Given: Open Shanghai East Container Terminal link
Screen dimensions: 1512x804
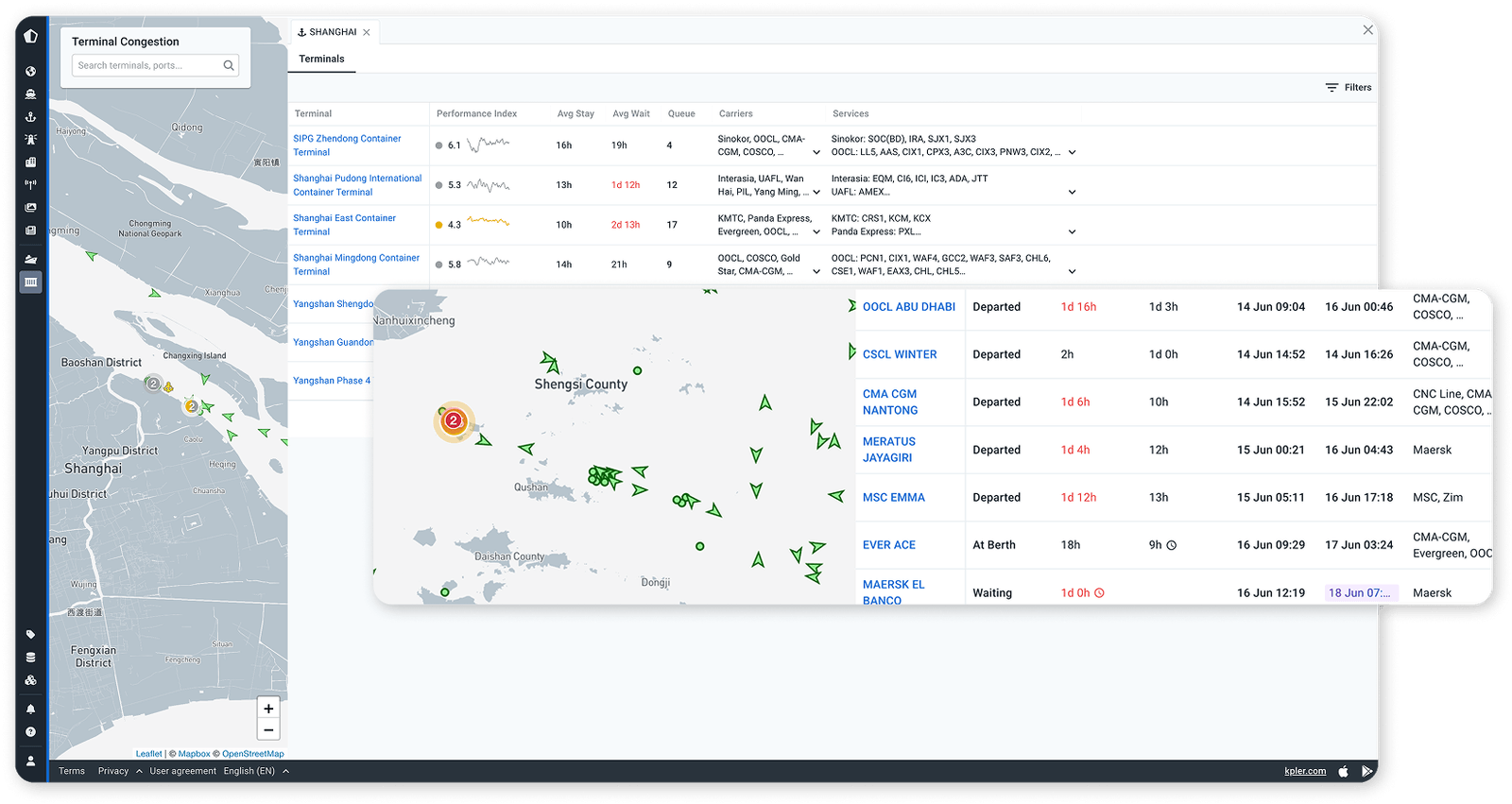Looking at the screenshot, I should [x=344, y=225].
